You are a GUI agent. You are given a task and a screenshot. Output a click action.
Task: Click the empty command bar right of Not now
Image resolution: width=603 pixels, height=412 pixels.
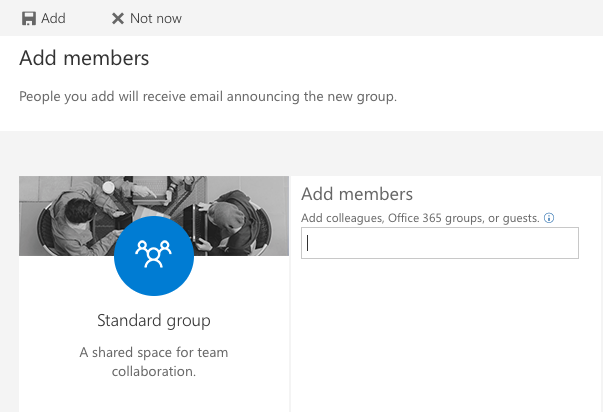(400, 18)
